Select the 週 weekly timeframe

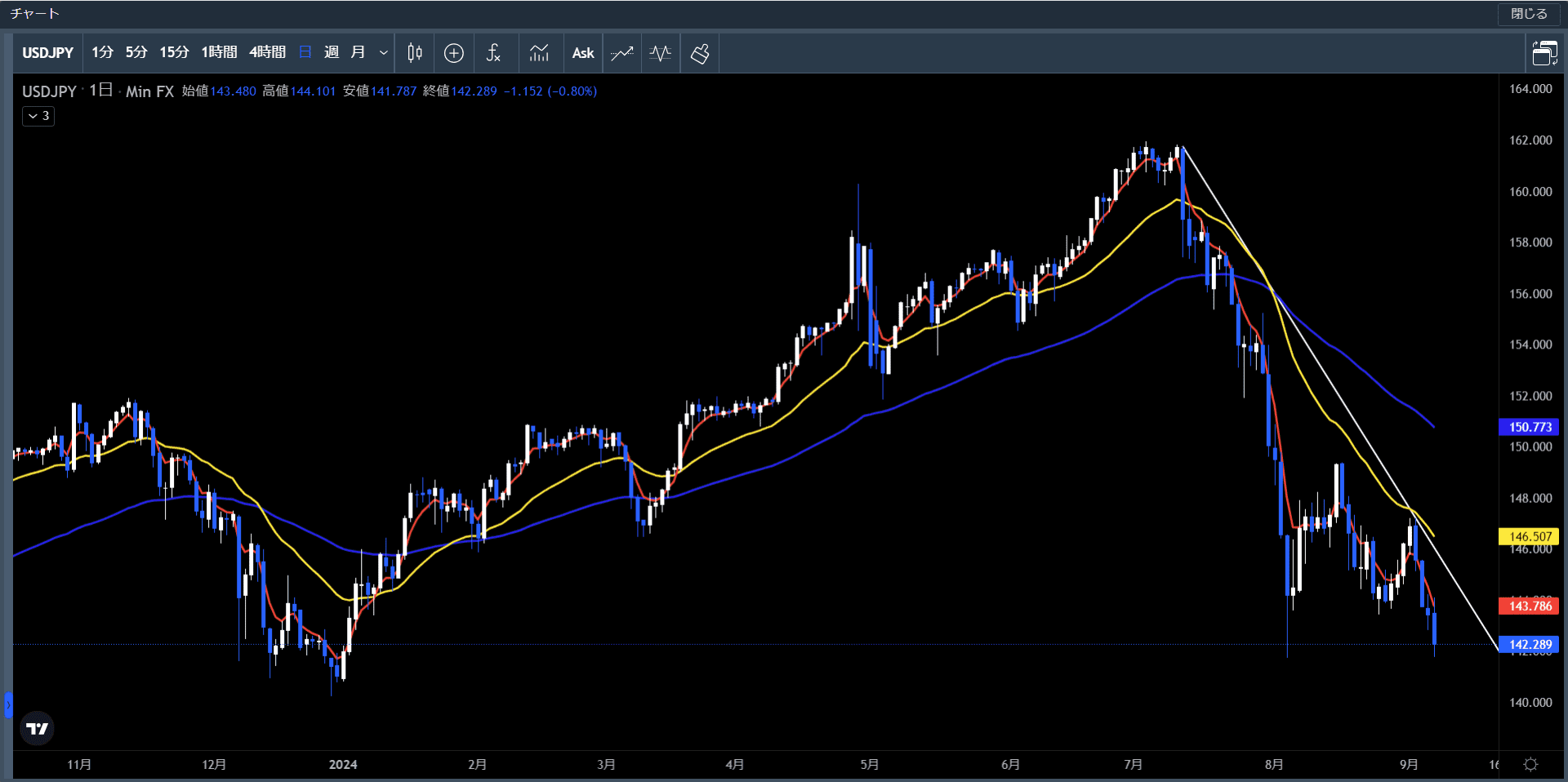pos(331,53)
